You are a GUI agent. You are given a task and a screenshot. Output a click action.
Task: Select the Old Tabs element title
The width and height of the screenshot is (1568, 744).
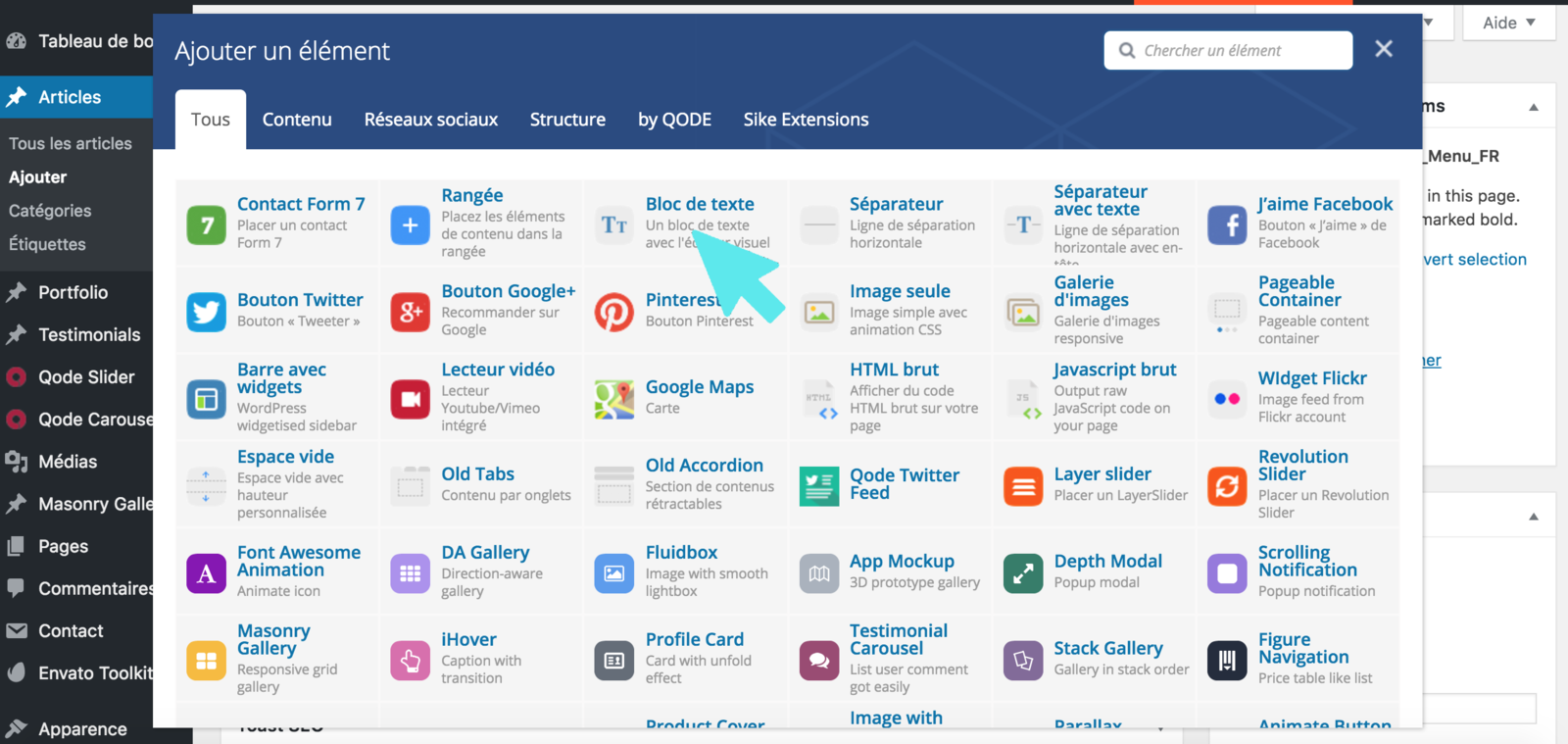[477, 474]
